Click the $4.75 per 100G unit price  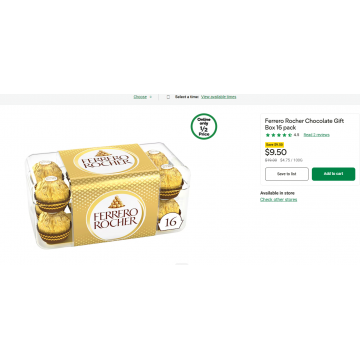[x=291, y=160]
